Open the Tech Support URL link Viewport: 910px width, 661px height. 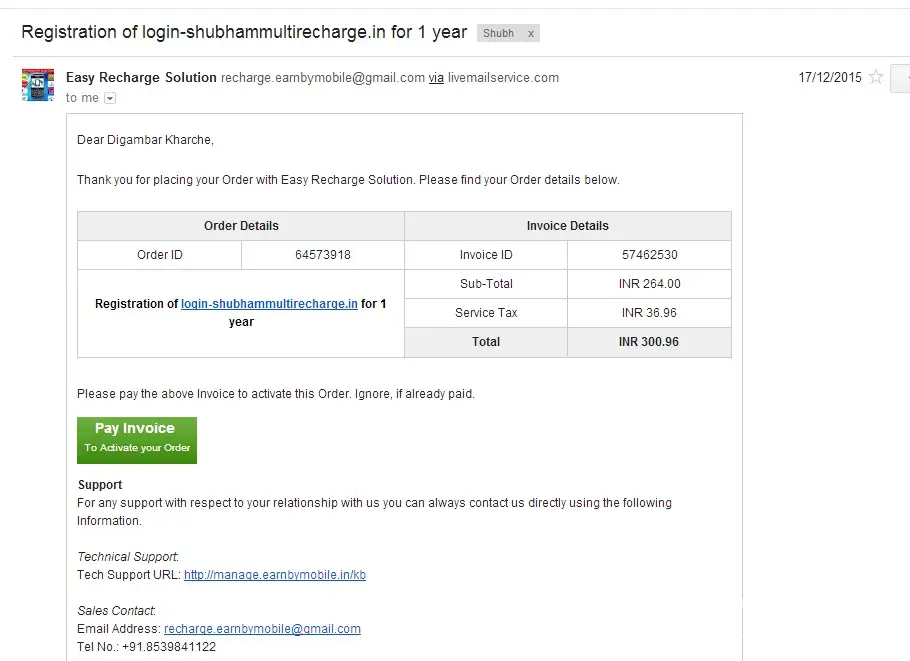(x=275, y=575)
